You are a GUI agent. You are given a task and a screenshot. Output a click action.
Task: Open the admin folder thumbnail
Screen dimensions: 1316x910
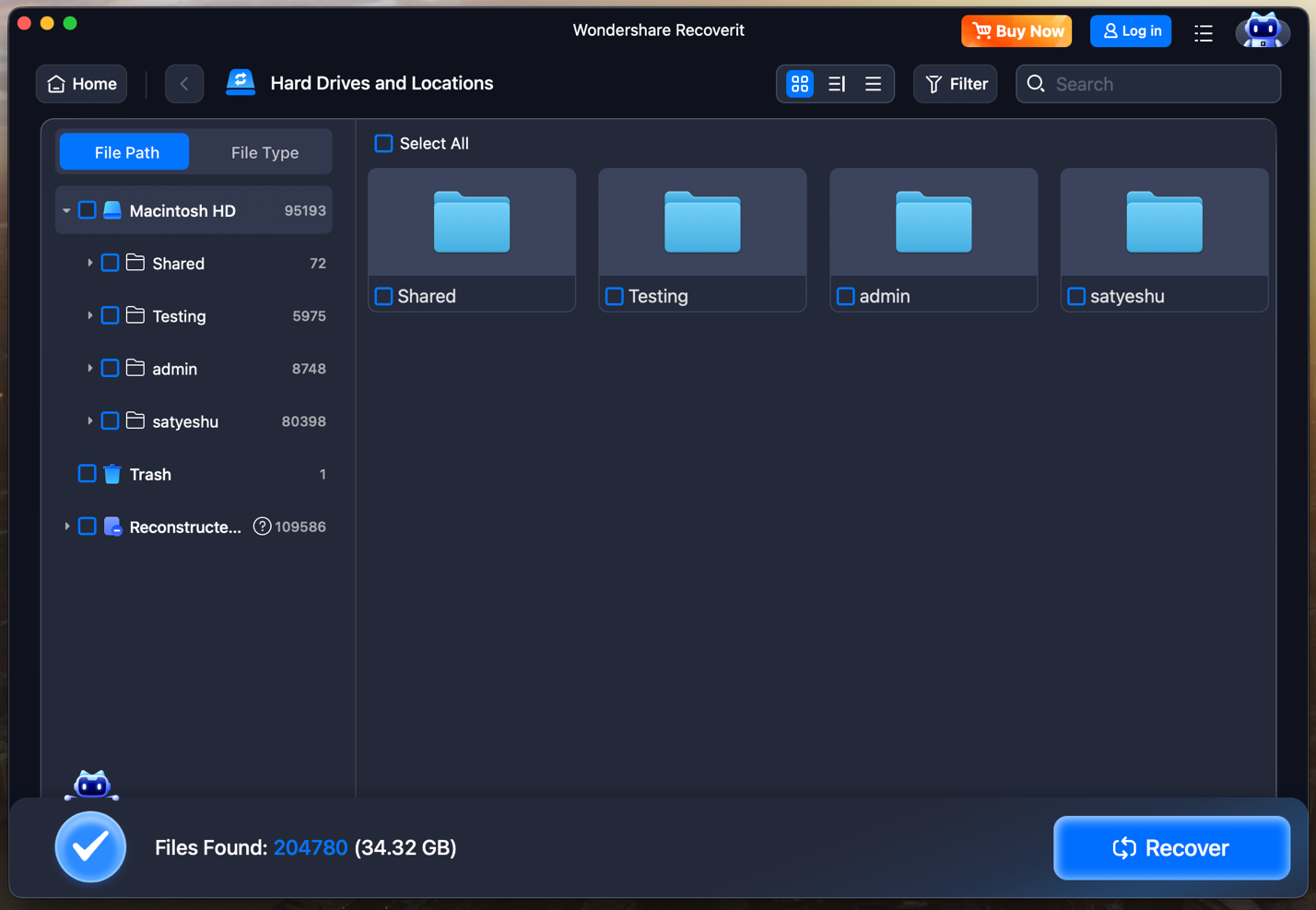(x=934, y=222)
